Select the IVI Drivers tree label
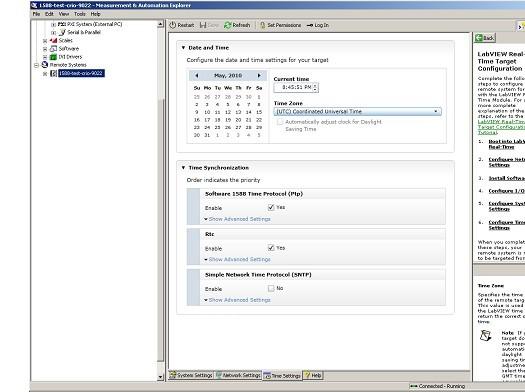 70,57
